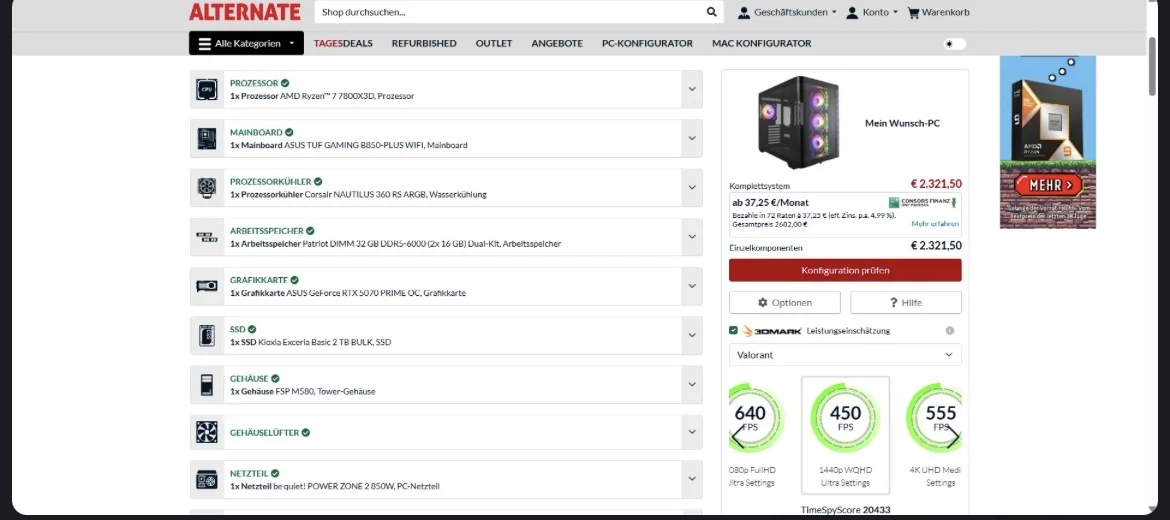Toggle the dark mode switch
Image resolution: width=1170 pixels, height=520 pixels.
click(x=954, y=44)
